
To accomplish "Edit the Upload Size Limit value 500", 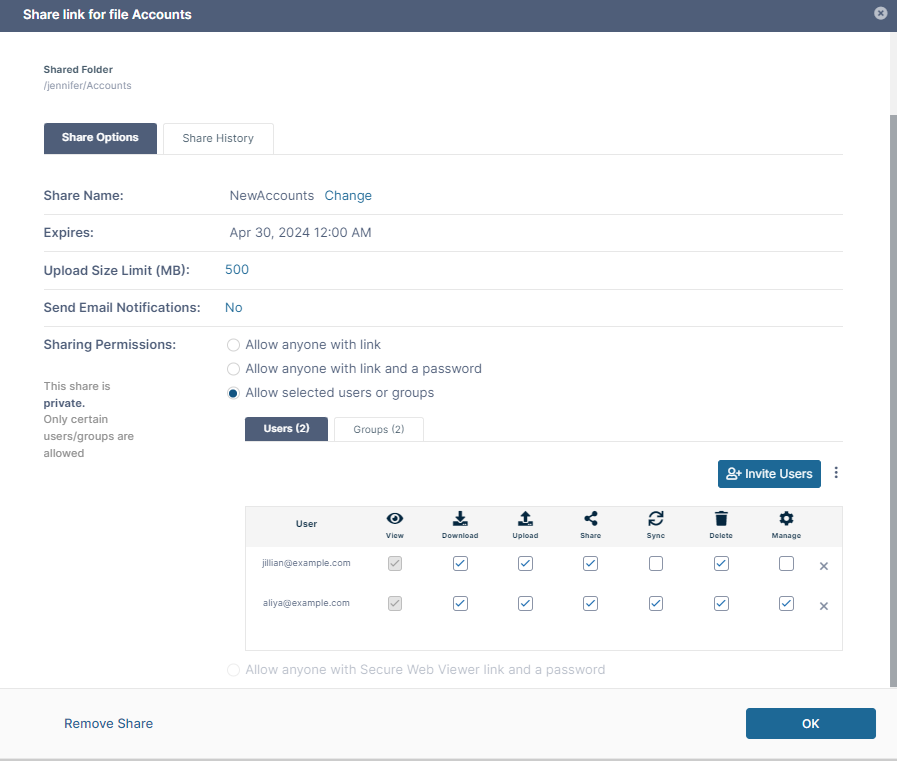I will pyautogui.click(x=237, y=270).
